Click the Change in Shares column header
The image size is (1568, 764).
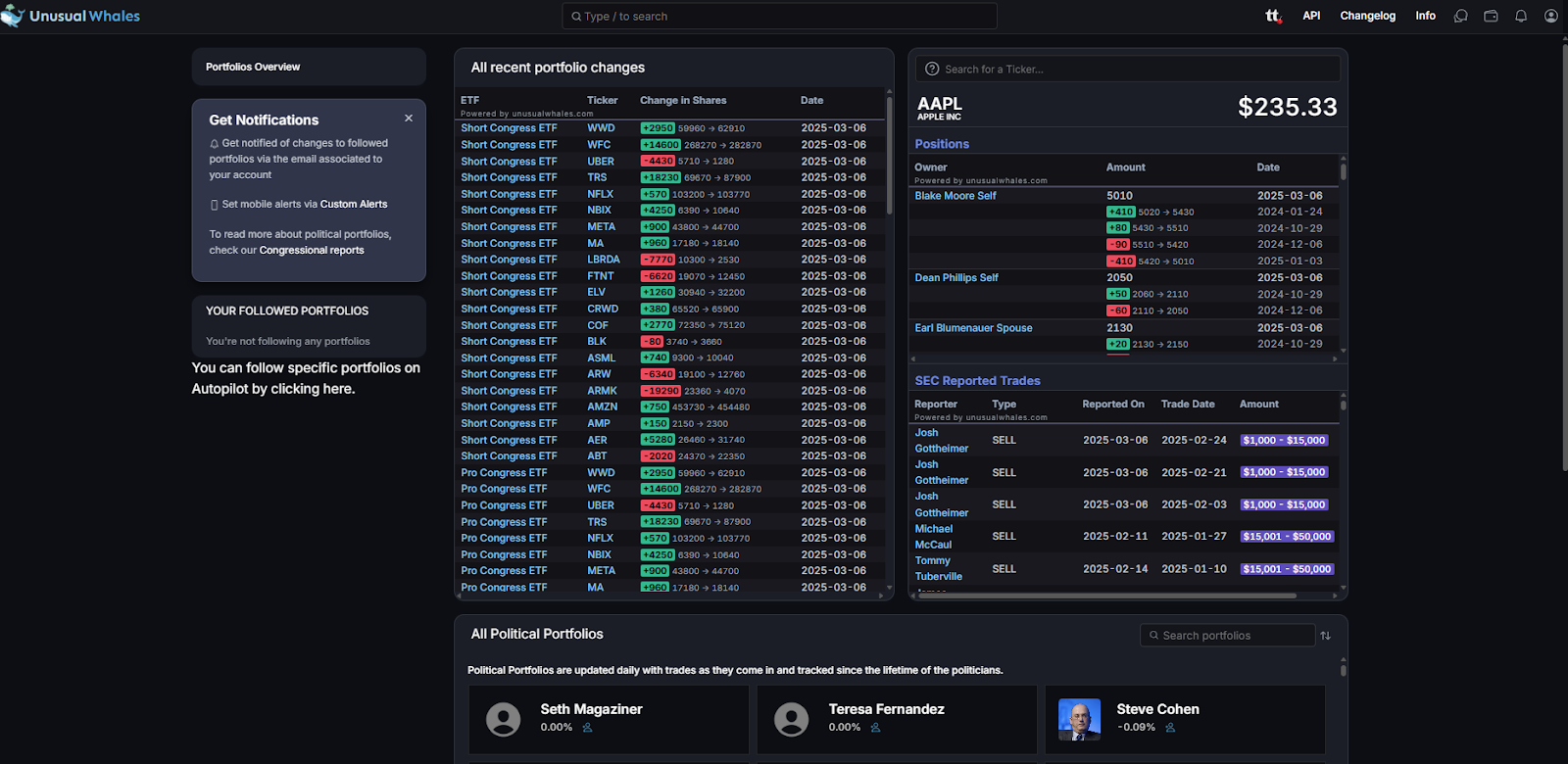tap(683, 100)
